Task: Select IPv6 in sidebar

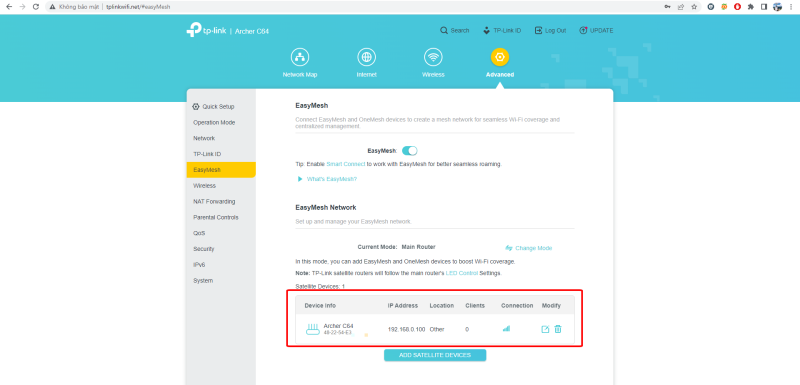Action: (x=221, y=265)
